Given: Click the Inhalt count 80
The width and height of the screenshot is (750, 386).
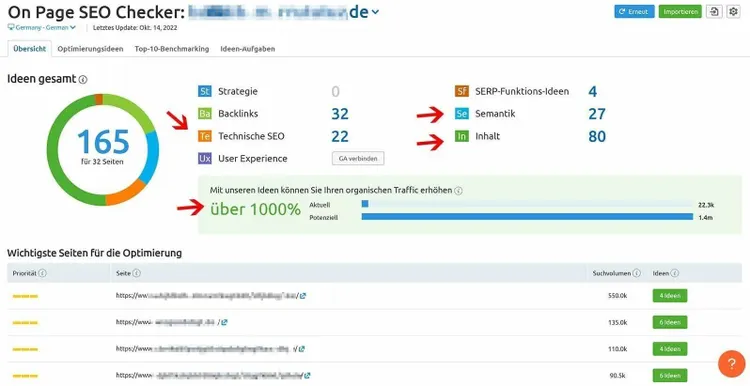Looking at the screenshot, I should pyautogui.click(x=597, y=136).
